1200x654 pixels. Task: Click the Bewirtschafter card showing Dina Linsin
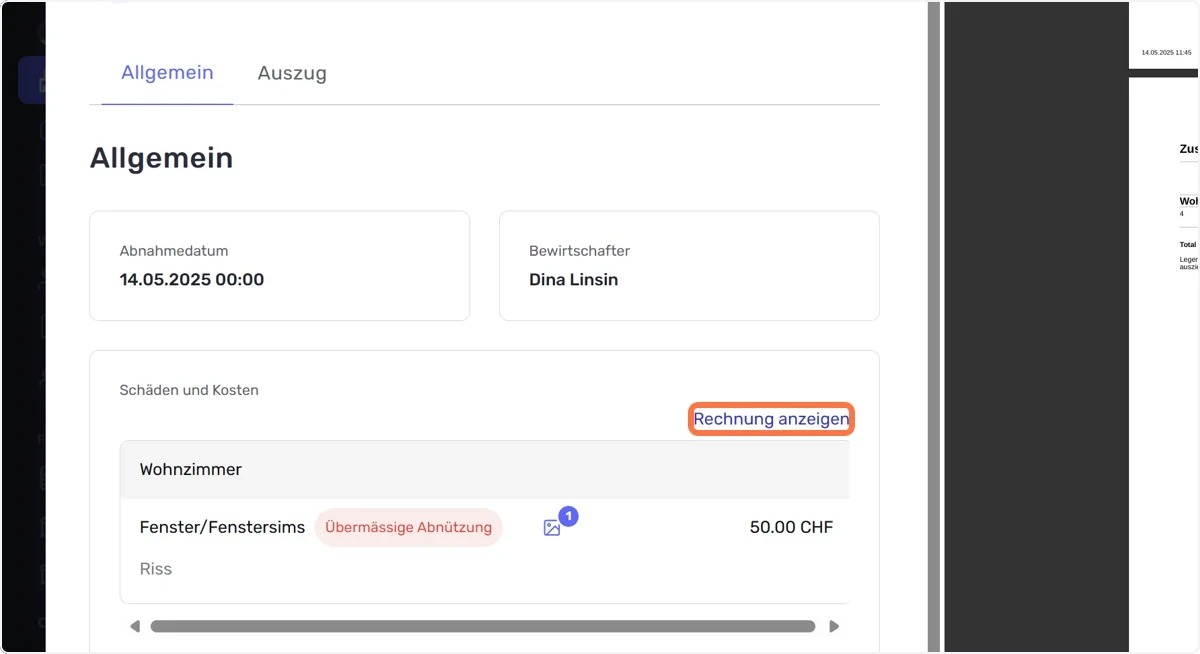[x=689, y=266]
